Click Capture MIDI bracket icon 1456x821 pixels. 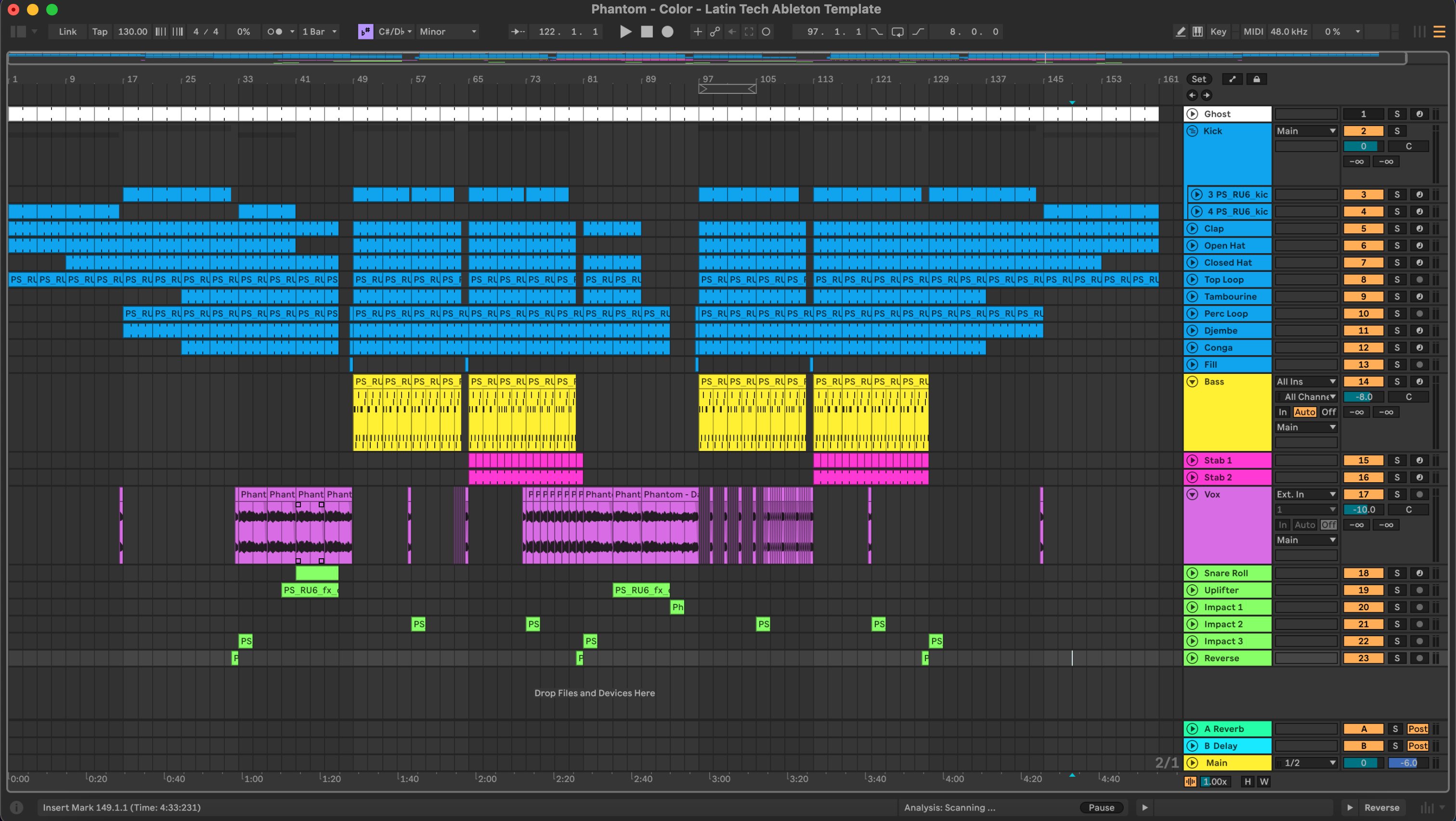[749, 32]
